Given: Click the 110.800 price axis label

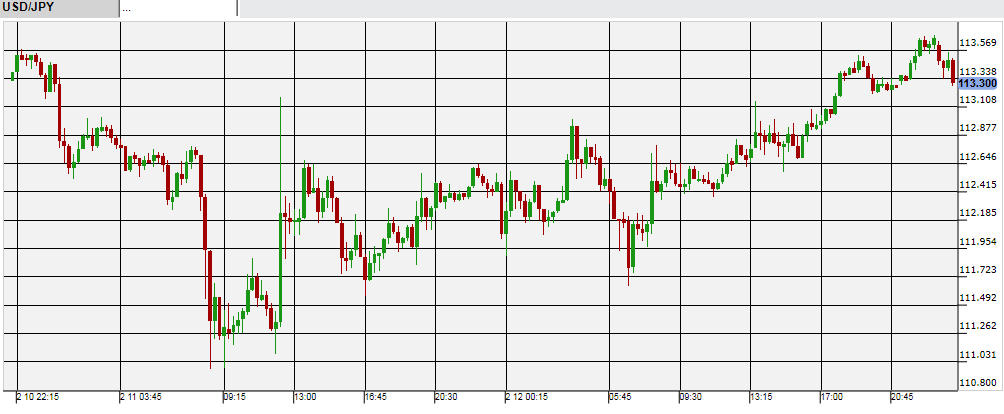Looking at the screenshot, I should pyautogui.click(x=977, y=383).
